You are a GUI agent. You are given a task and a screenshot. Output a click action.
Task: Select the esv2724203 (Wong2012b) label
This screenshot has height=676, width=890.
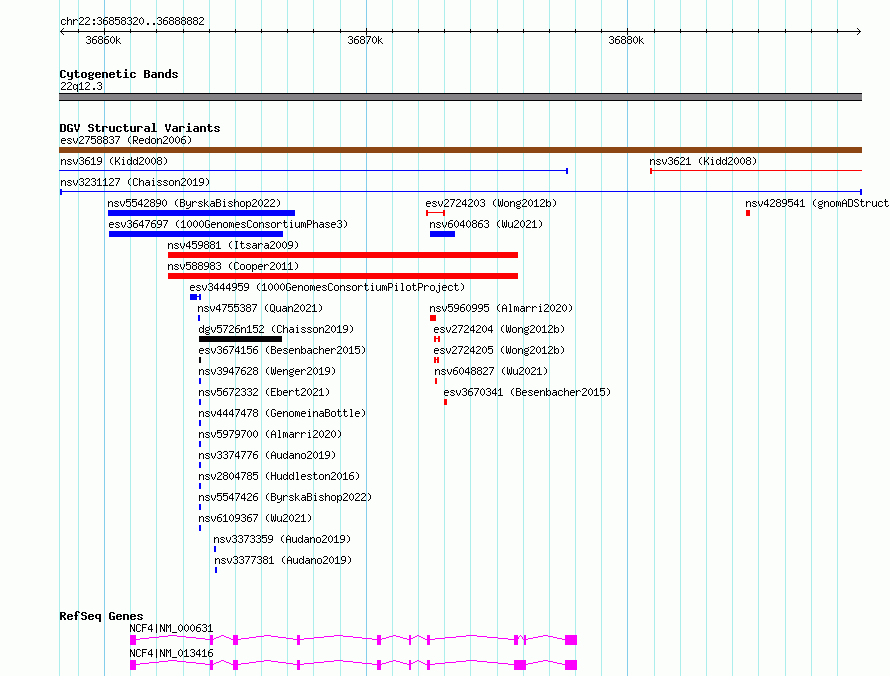tap(492, 203)
